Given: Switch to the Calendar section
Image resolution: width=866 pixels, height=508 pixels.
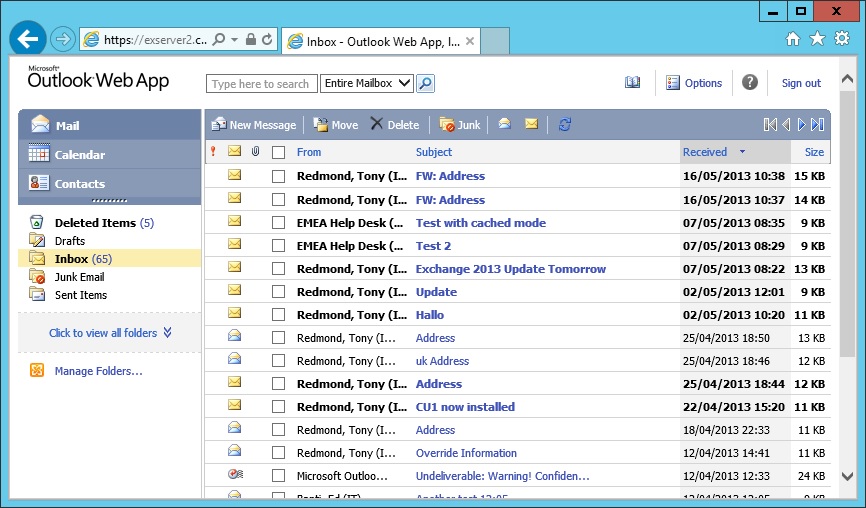Looking at the screenshot, I should coord(80,155).
